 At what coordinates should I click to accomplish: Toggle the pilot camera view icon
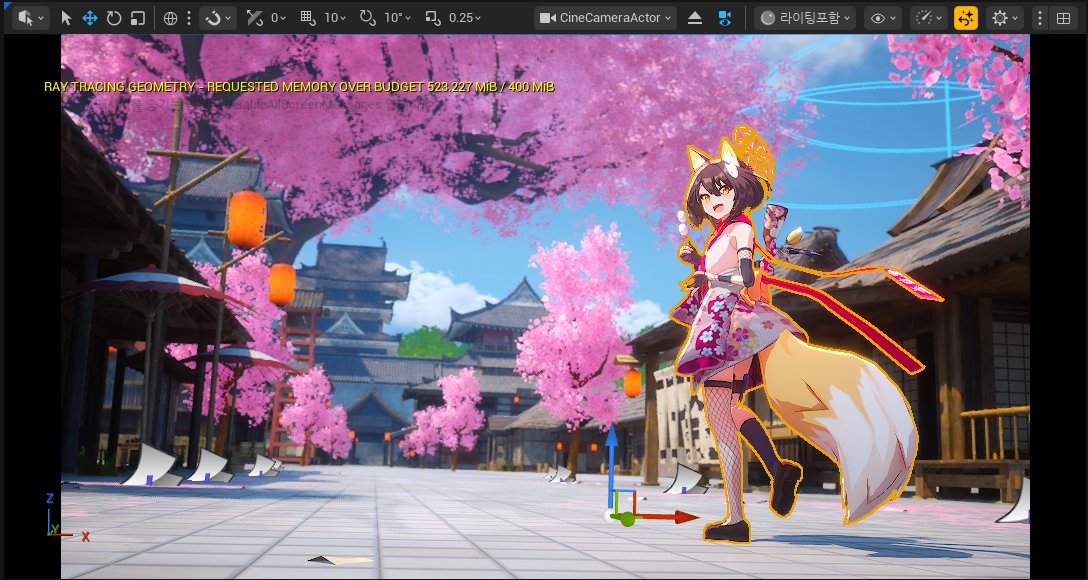(724, 18)
